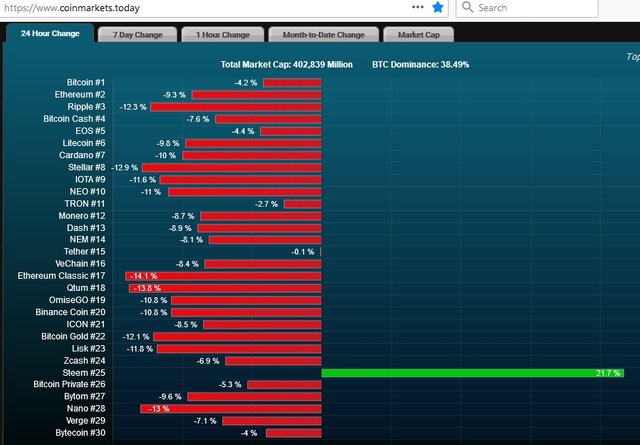Click the Qtum #18 label
The image size is (640, 445).
[x=86, y=288]
